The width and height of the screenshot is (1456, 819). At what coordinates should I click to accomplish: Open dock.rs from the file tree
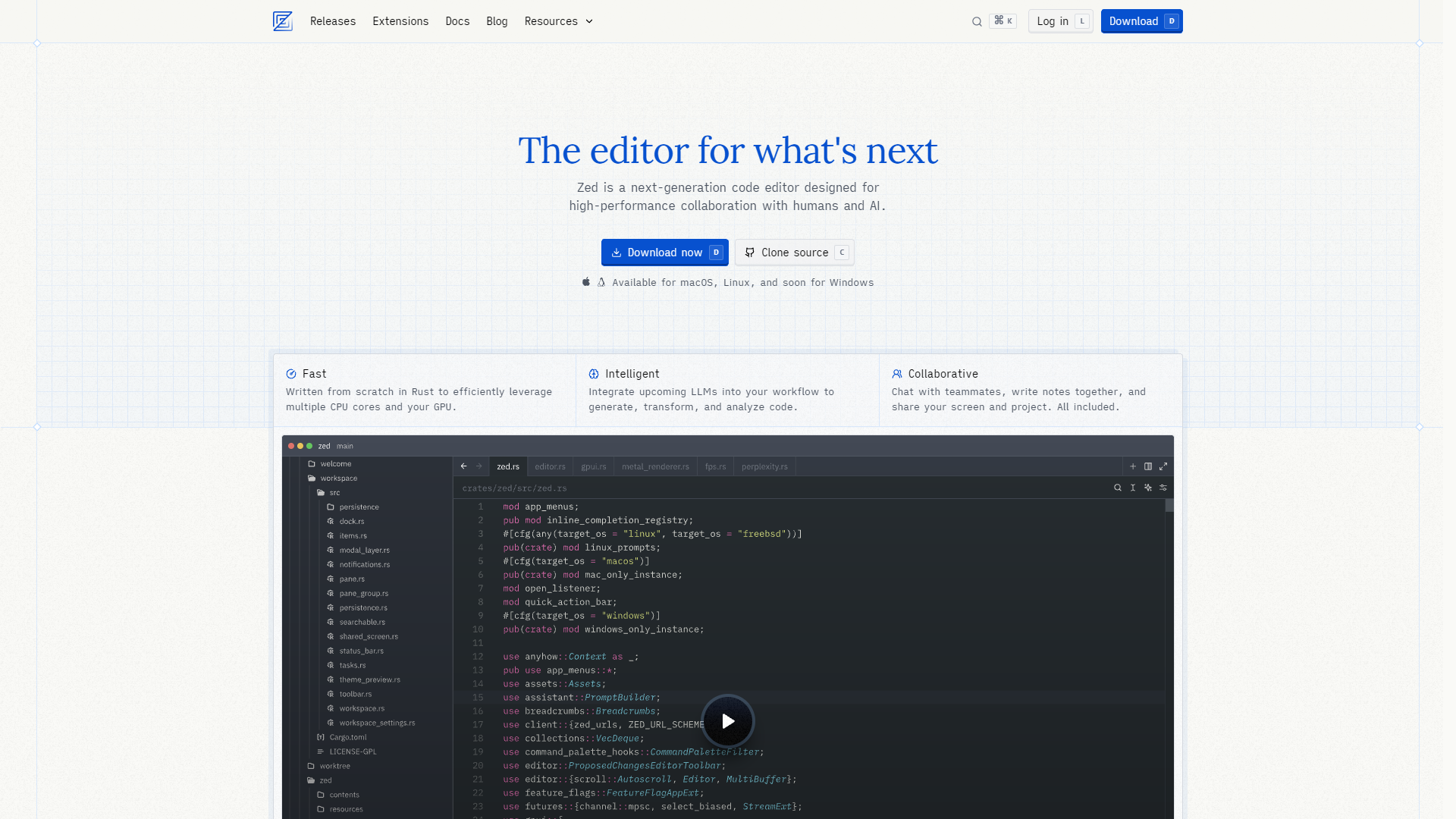[351, 521]
